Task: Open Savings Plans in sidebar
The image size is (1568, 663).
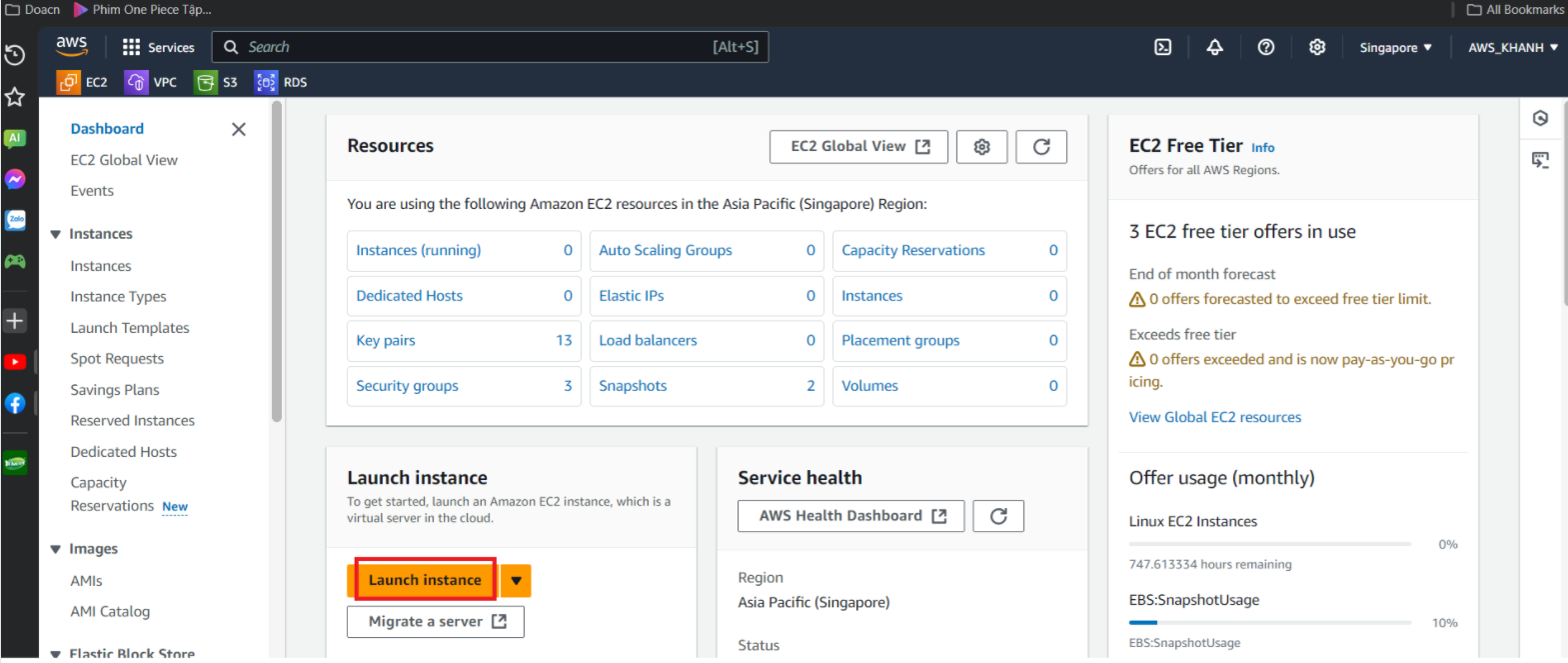Action: tap(115, 390)
